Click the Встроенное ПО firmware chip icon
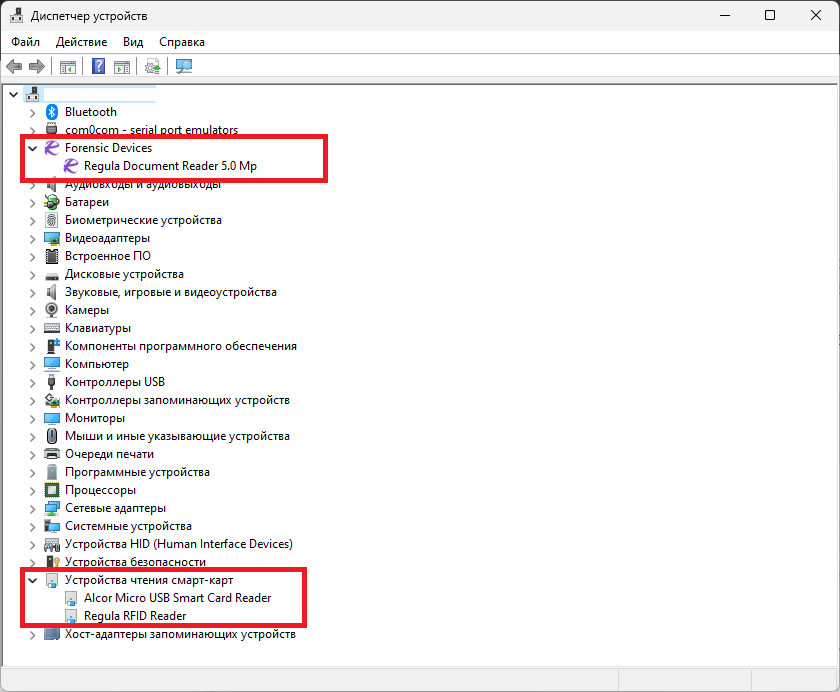Screen dimensions: 840x692 point(51,256)
